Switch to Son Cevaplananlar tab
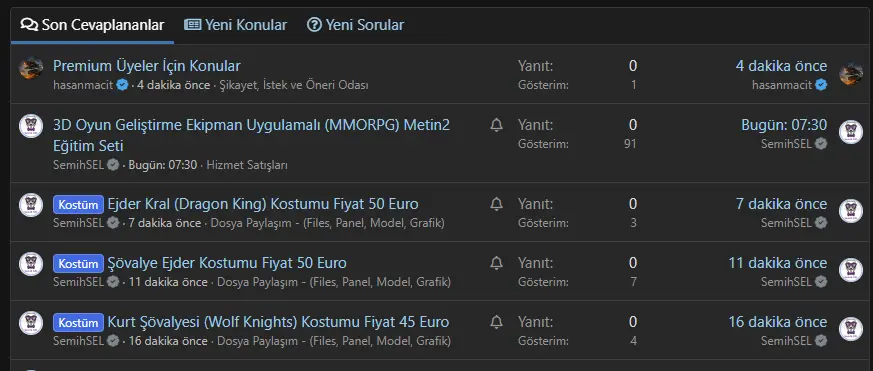The width and height of the screenshot is (873, 371). pos(92,25)
